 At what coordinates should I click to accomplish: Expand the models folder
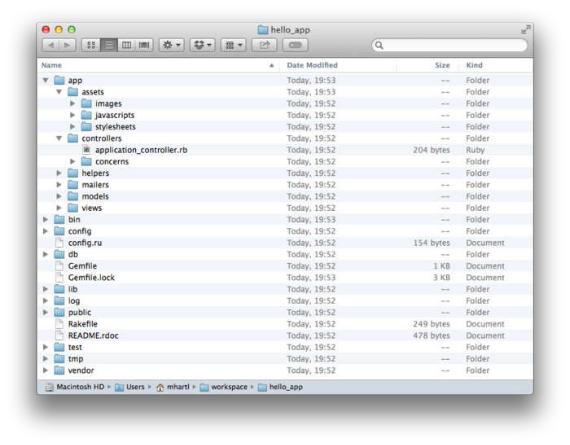pos(59,196)
